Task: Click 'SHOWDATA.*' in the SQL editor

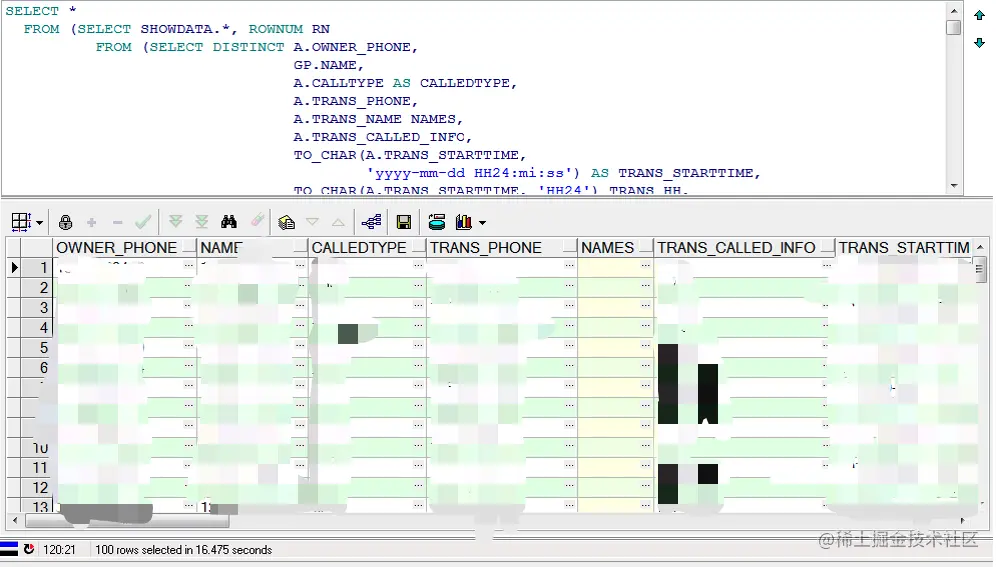Action: pyautogui.click(x=185, y=29)
